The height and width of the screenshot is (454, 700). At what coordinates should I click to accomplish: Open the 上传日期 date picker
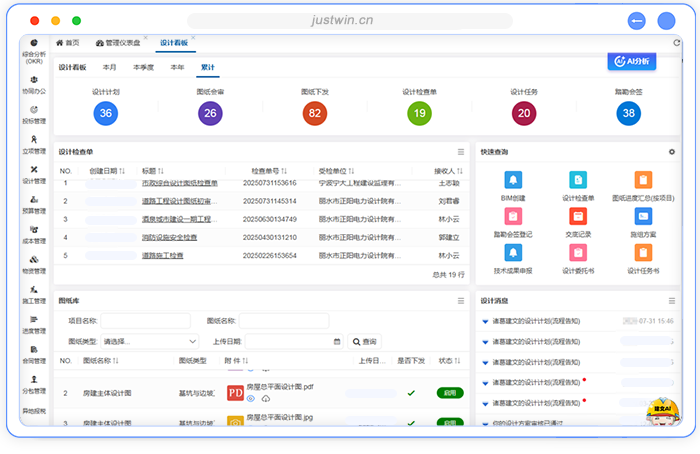point(294,341)
